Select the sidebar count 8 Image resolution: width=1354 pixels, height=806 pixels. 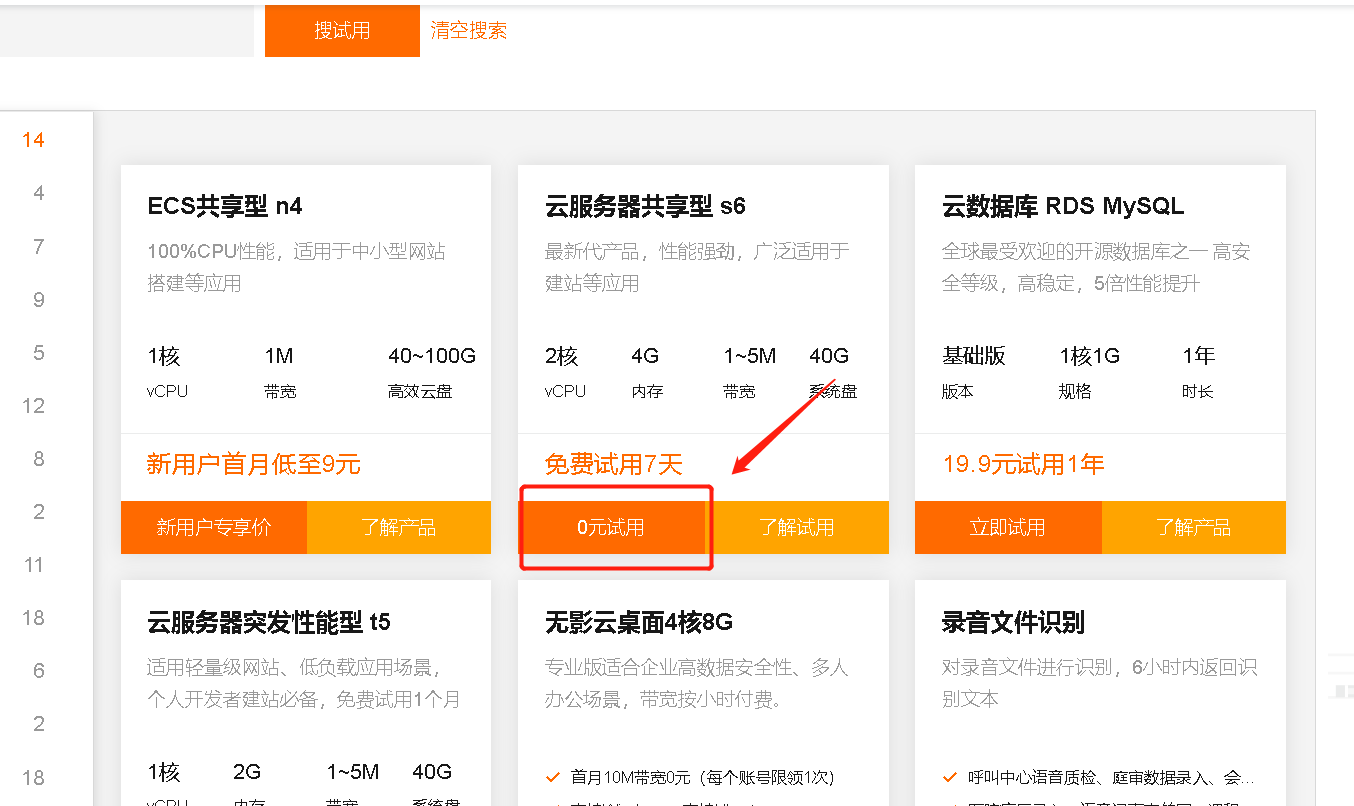tap(39, 458)
